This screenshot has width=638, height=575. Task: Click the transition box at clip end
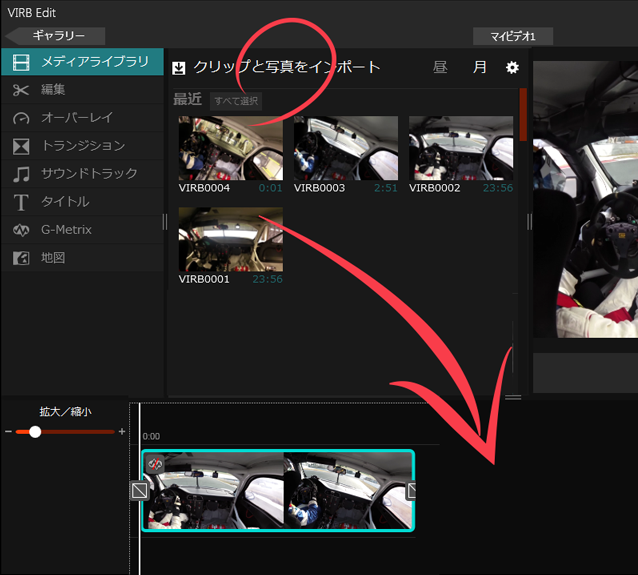[x=411, y=491]
